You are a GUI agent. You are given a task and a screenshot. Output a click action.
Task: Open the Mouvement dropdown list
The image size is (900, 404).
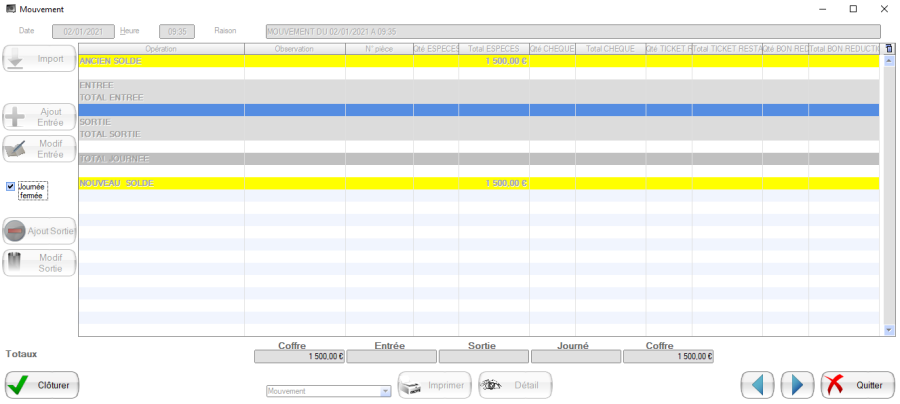click(x=386, y=392)
